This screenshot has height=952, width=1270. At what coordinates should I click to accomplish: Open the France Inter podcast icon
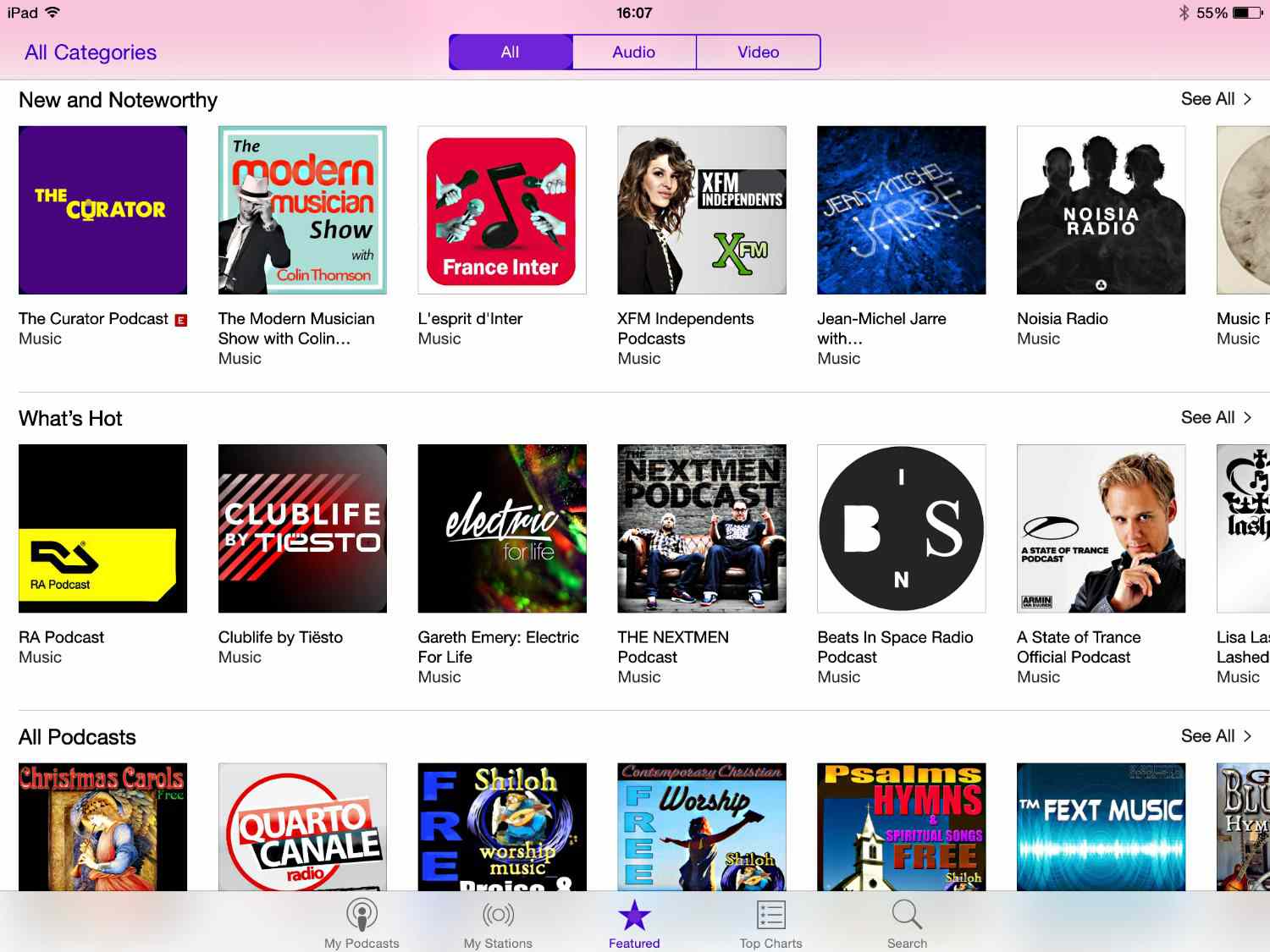(501, 210)
